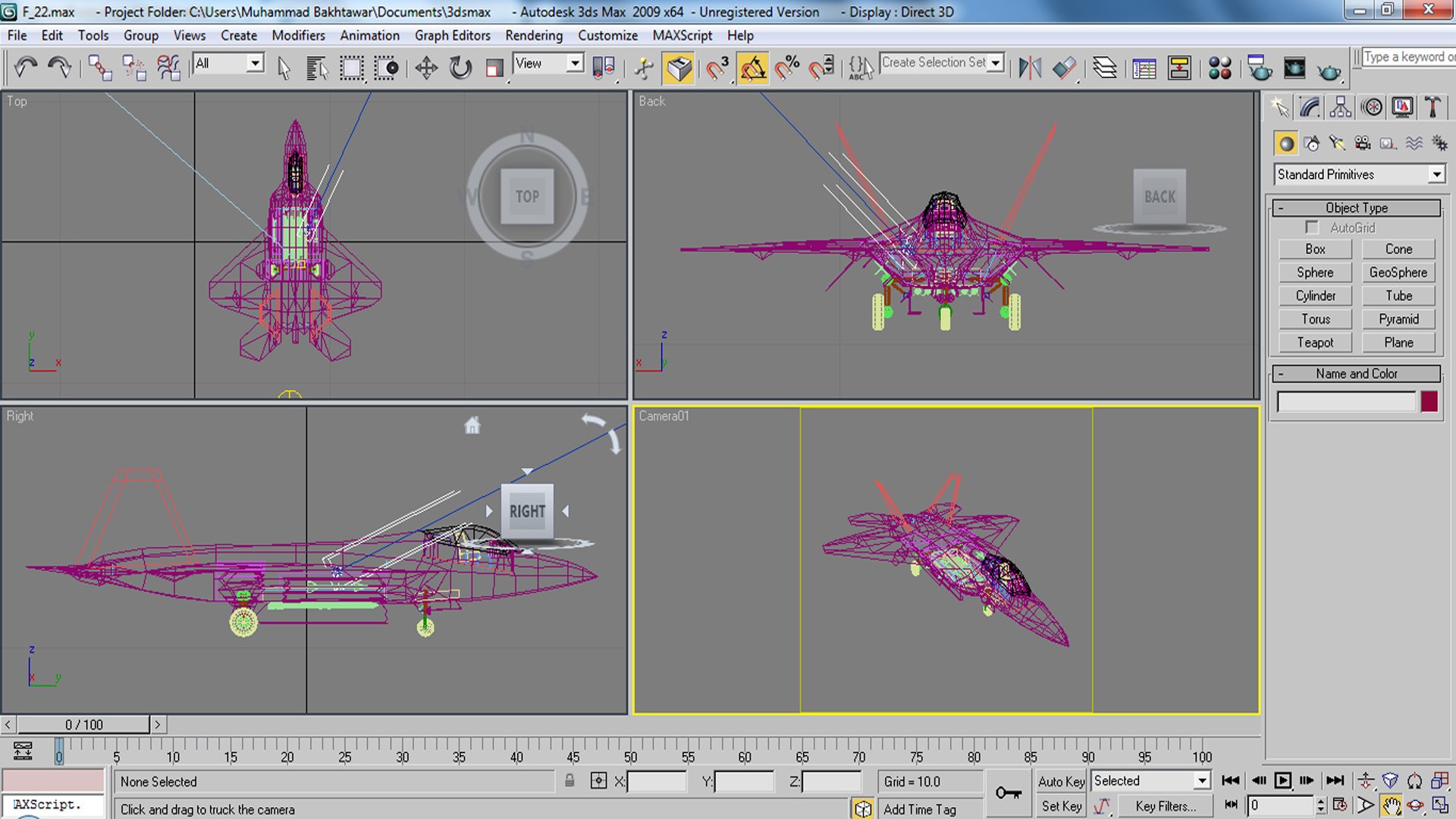
Task: Toggle Angle Snap icon
Action: pos(752,68)
